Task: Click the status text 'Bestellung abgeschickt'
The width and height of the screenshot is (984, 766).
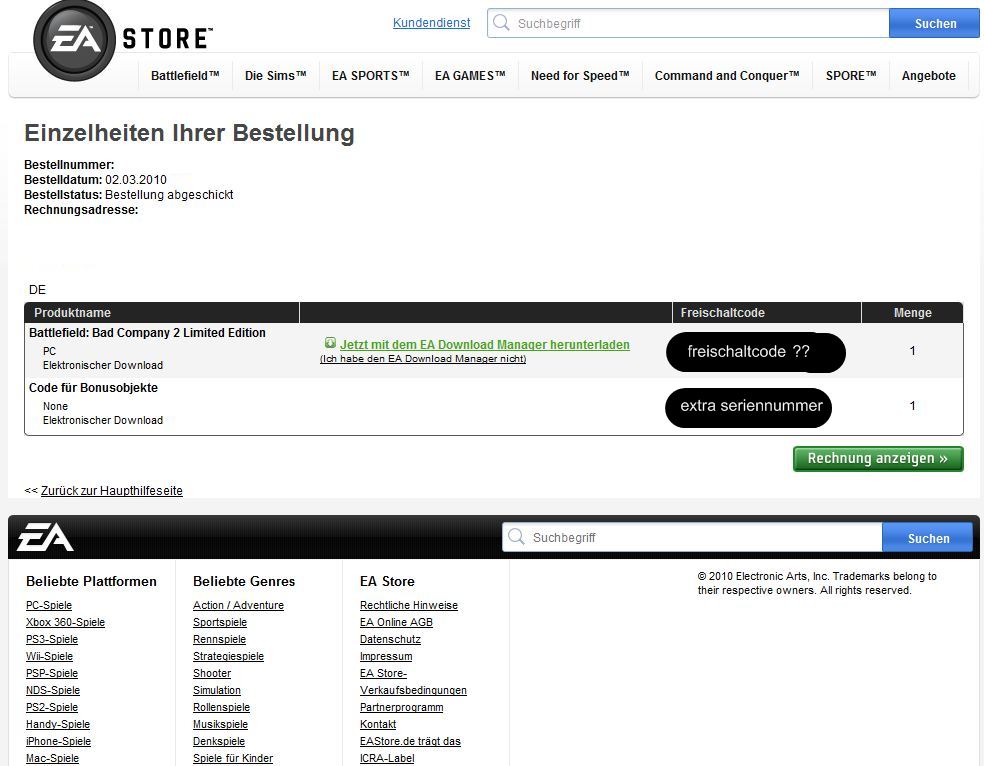Action: click(169, 195)
